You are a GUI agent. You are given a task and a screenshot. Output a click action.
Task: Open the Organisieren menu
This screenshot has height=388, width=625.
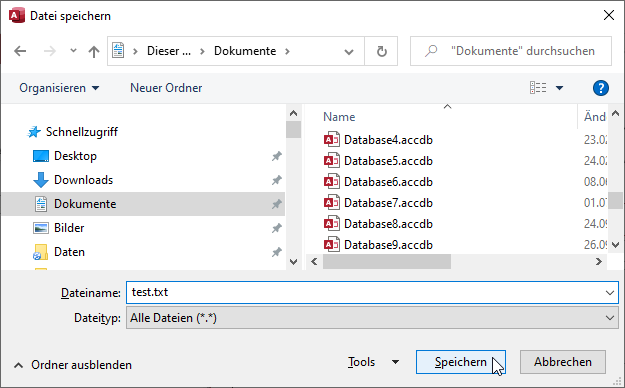coord(59,88)
